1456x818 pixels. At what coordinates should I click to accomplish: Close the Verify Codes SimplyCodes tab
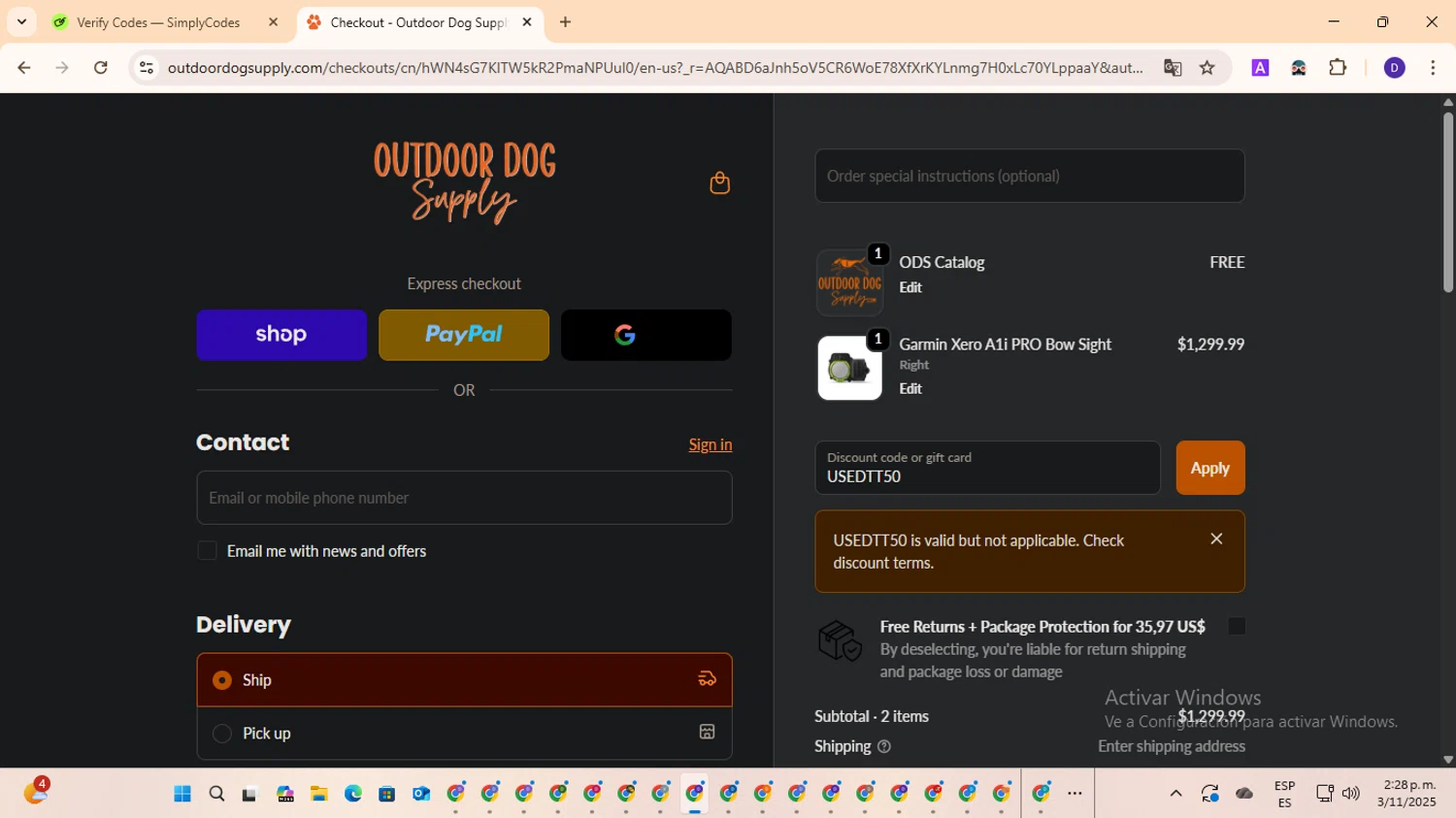click(273, 22)
